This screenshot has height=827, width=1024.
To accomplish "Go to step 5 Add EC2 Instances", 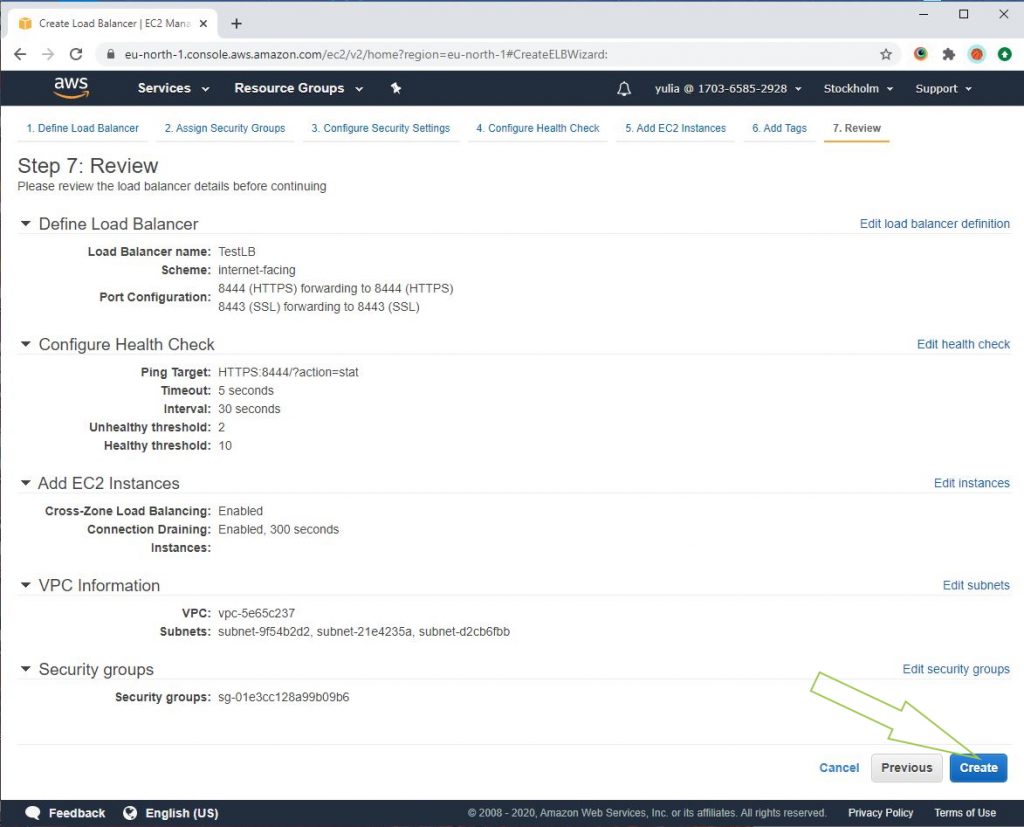I will click(x=675, y=128).
